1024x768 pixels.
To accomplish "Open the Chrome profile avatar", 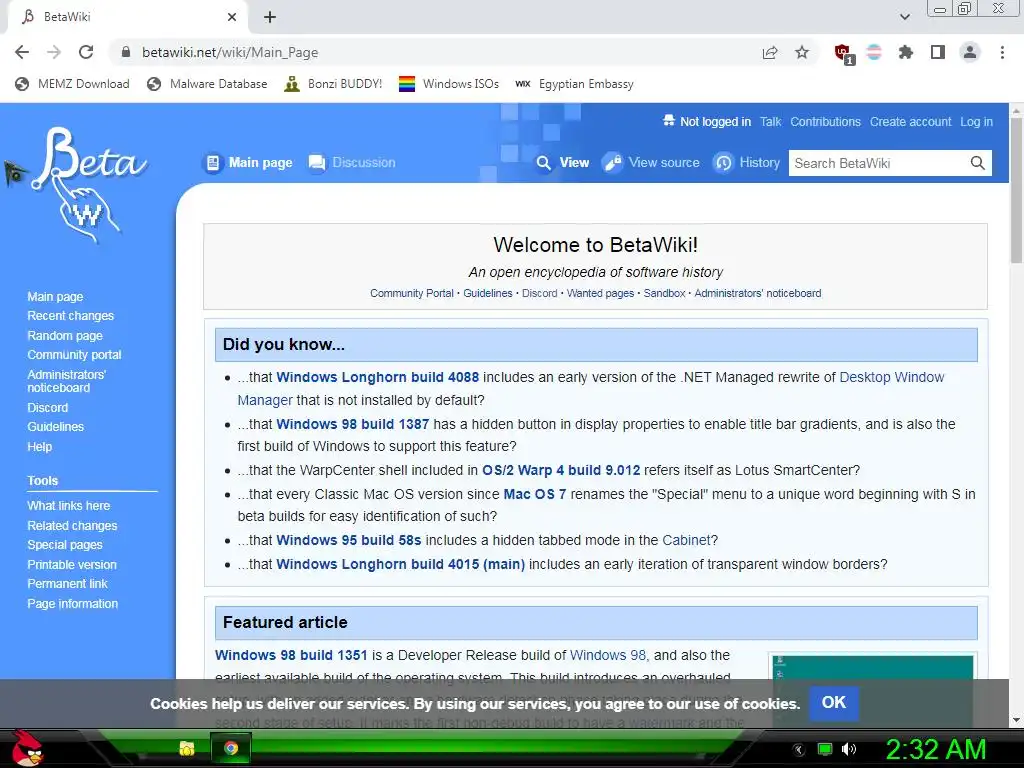I will (x=970, y=52).
